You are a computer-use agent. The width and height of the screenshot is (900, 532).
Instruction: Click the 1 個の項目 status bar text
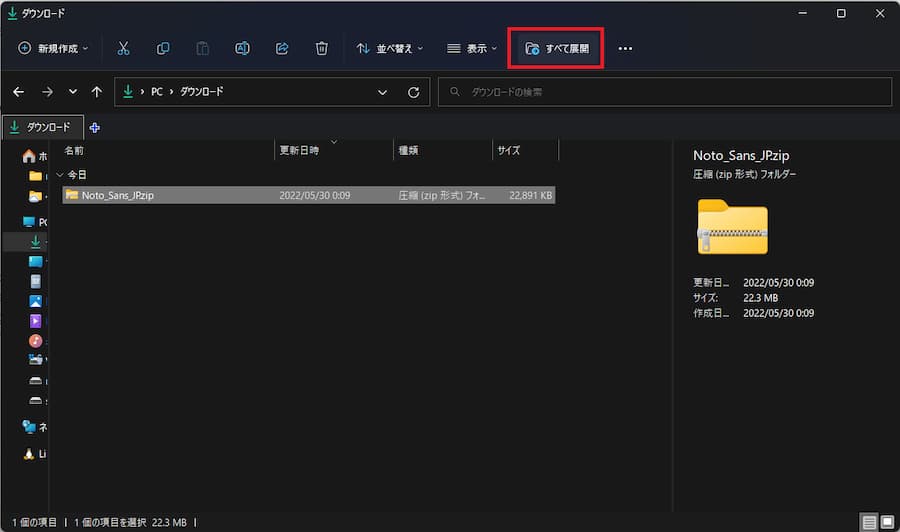pos(34,522)
